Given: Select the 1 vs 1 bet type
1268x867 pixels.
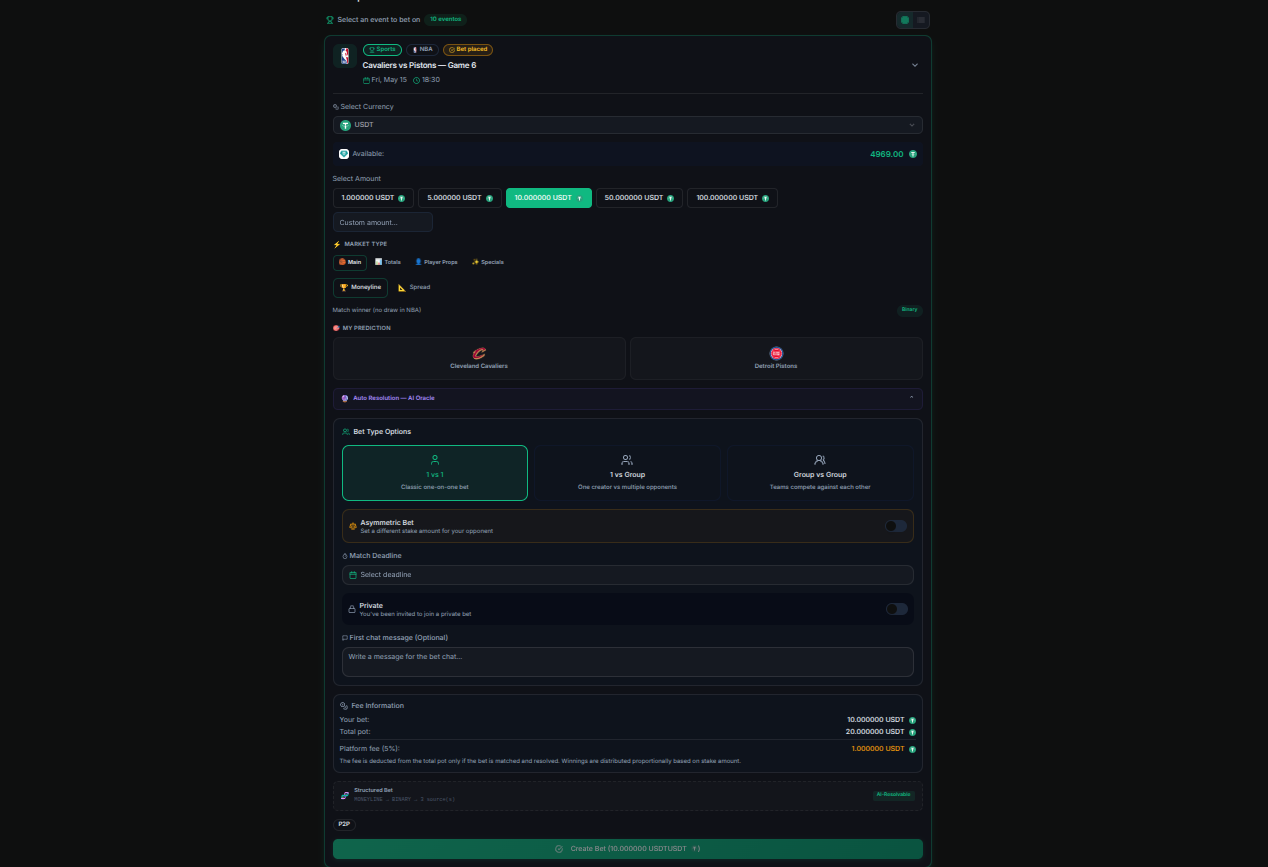Looking at the screenshot, I should [435, 473].
